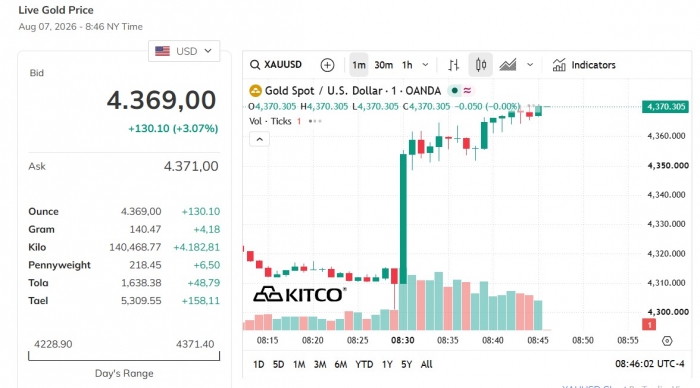
Task: Click the XAUUSD symbol search icon
Action: (255, 65)
